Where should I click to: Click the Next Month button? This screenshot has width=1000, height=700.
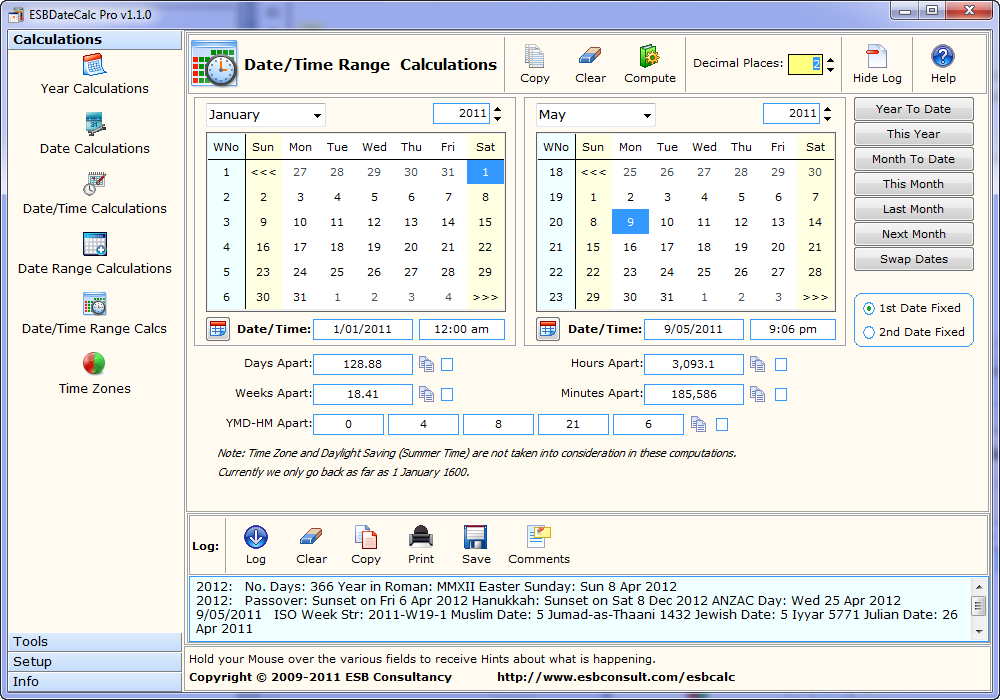pyautogui.click(x=913, y=234)
